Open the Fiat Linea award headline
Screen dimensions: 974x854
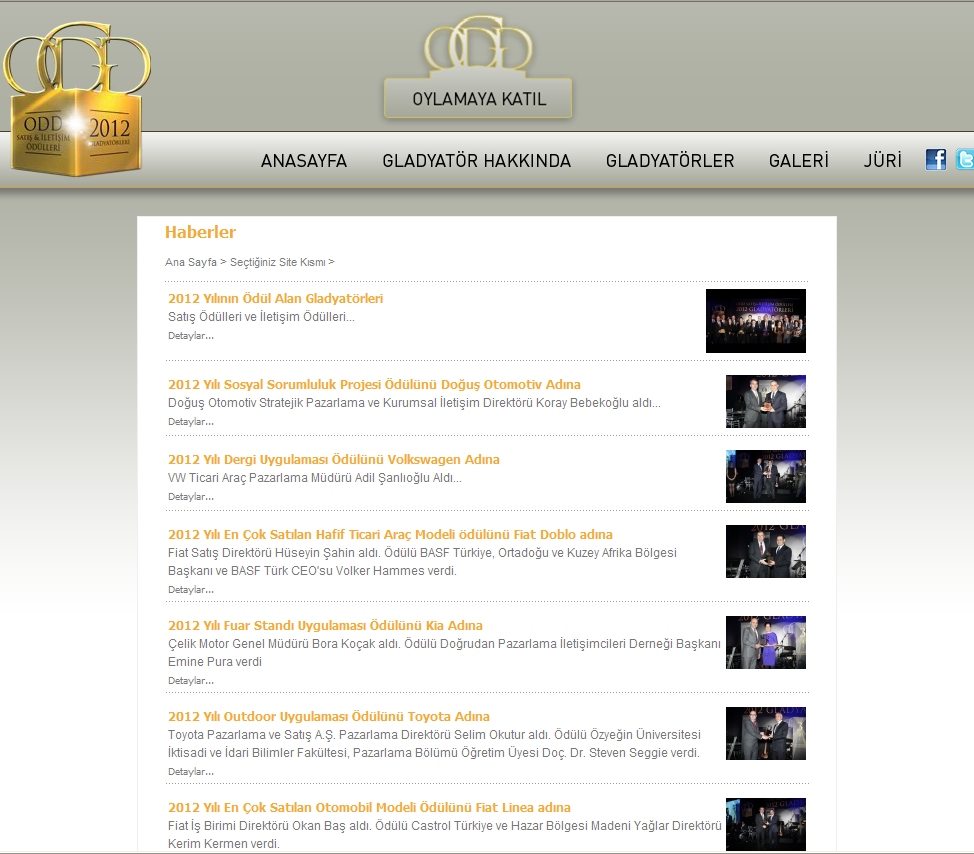pyautogui.click(x=369, y=807)
